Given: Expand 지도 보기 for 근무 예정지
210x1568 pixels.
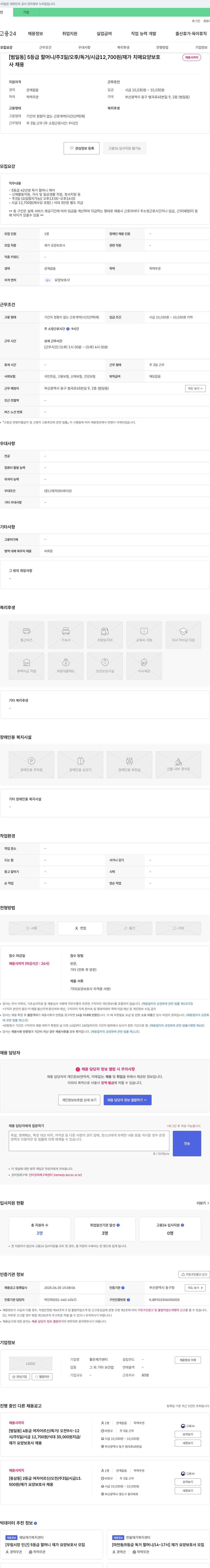Looking at the screenshot, I should click(195, 388).
